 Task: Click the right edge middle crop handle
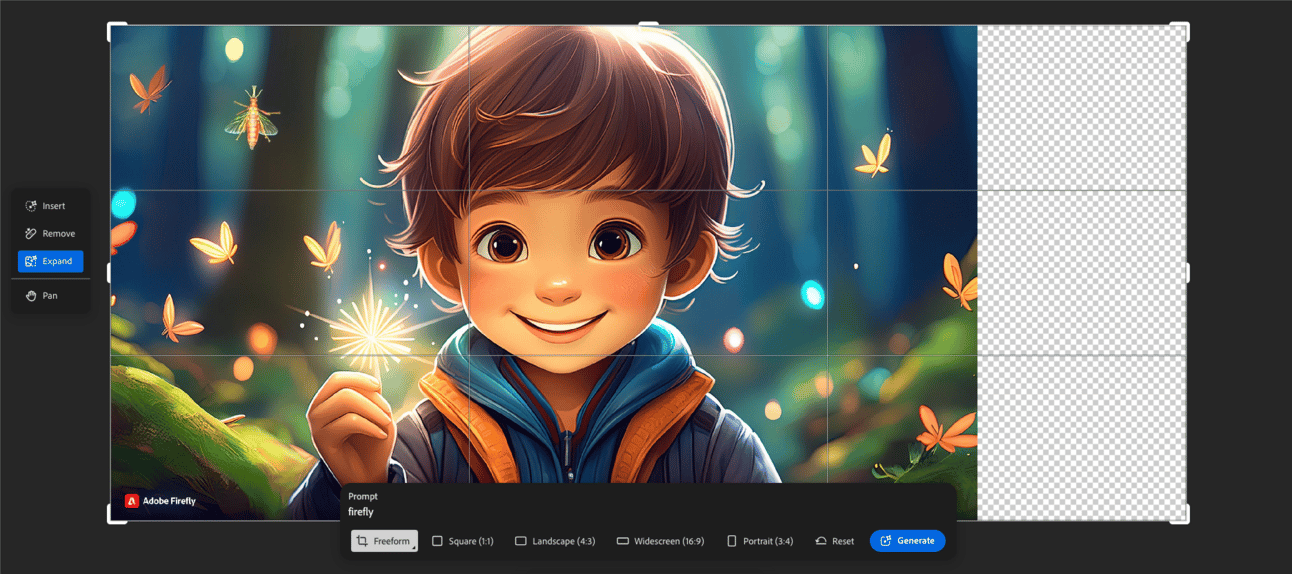(x=1187, y=273)
